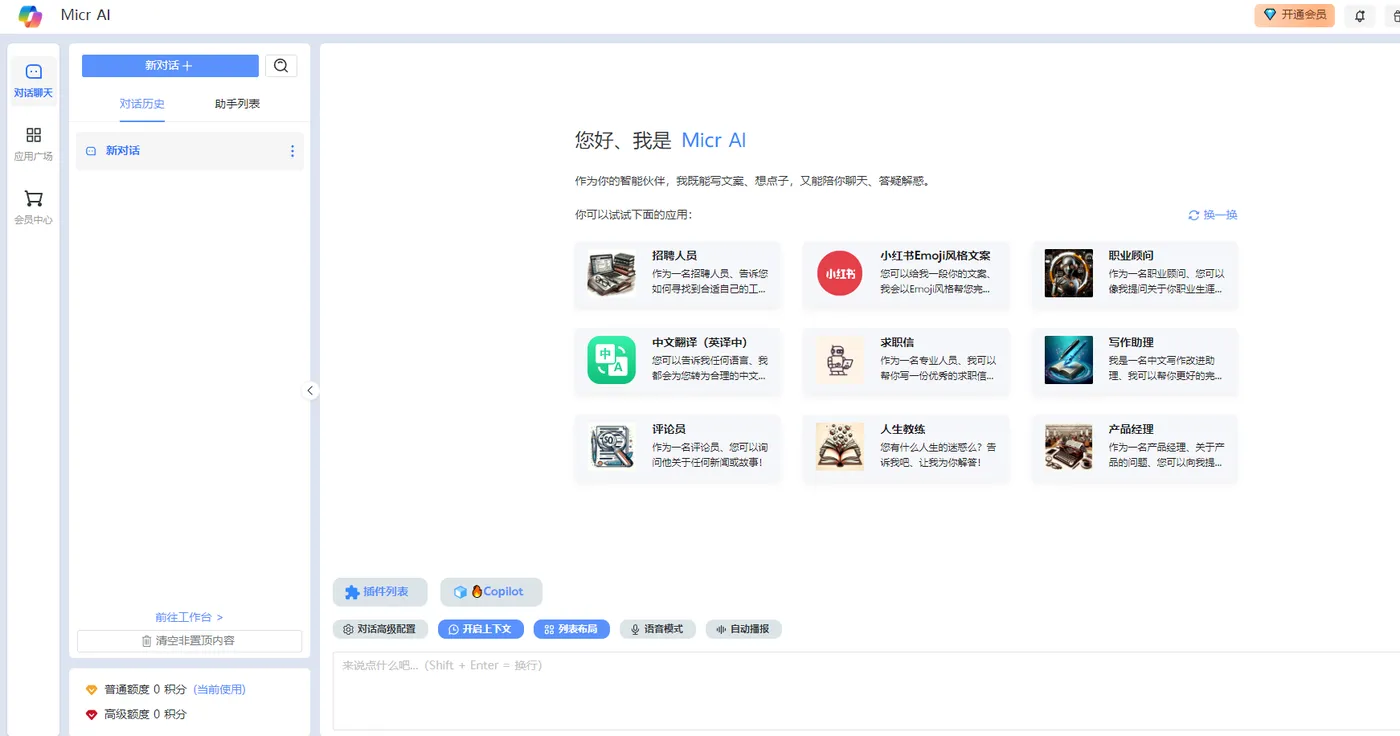Click 前往工作台 link

coord(189,618)
